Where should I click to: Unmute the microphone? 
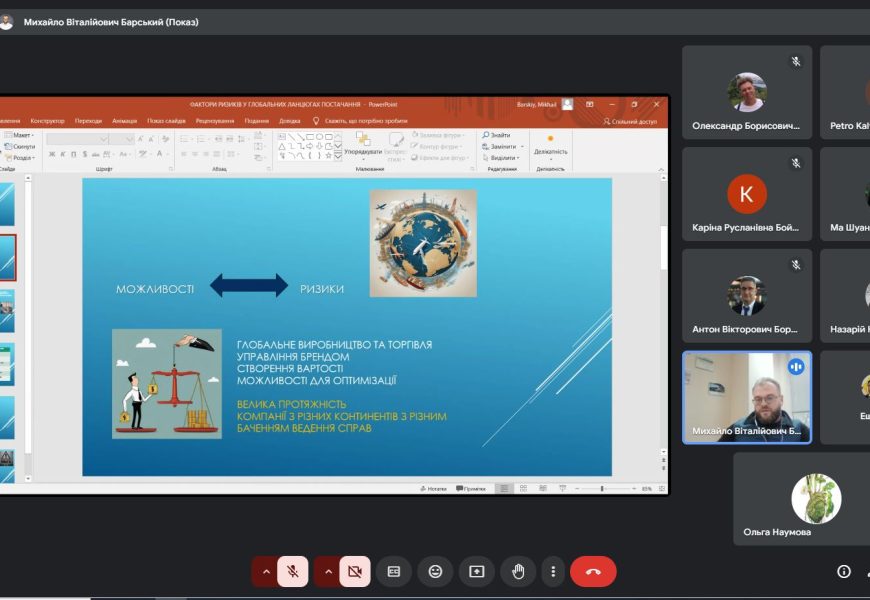292,571
